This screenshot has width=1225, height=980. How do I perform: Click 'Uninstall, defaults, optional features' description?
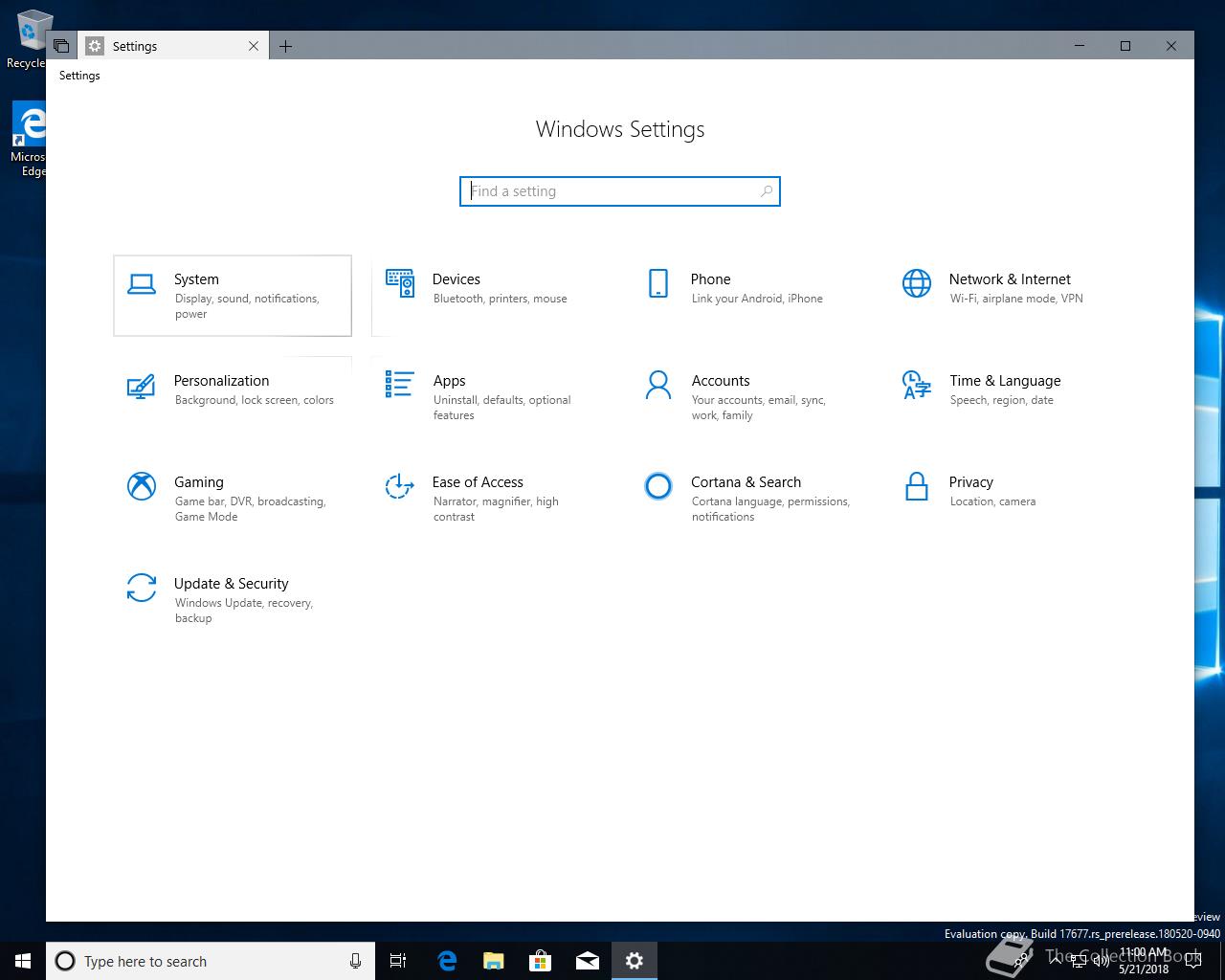click(501, 408)
